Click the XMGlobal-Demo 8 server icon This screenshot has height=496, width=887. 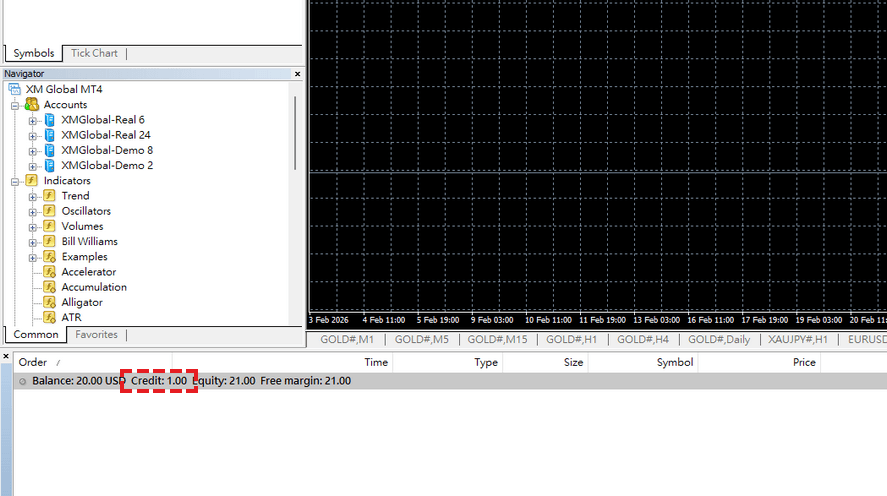point(50,150)
